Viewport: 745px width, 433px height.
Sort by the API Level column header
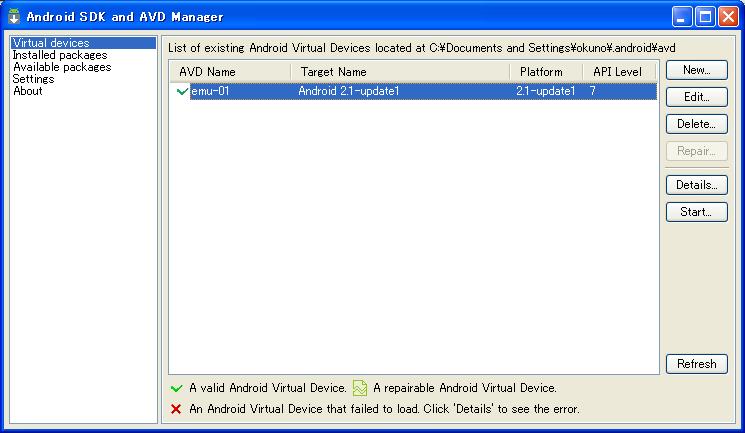[x=619, y=72]
